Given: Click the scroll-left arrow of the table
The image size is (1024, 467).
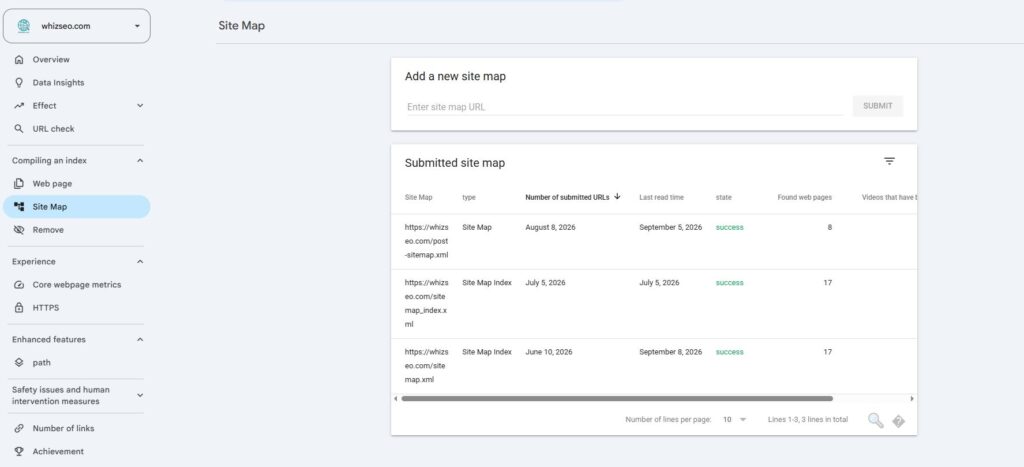Looking at the screenshot, I should (395, 398).
